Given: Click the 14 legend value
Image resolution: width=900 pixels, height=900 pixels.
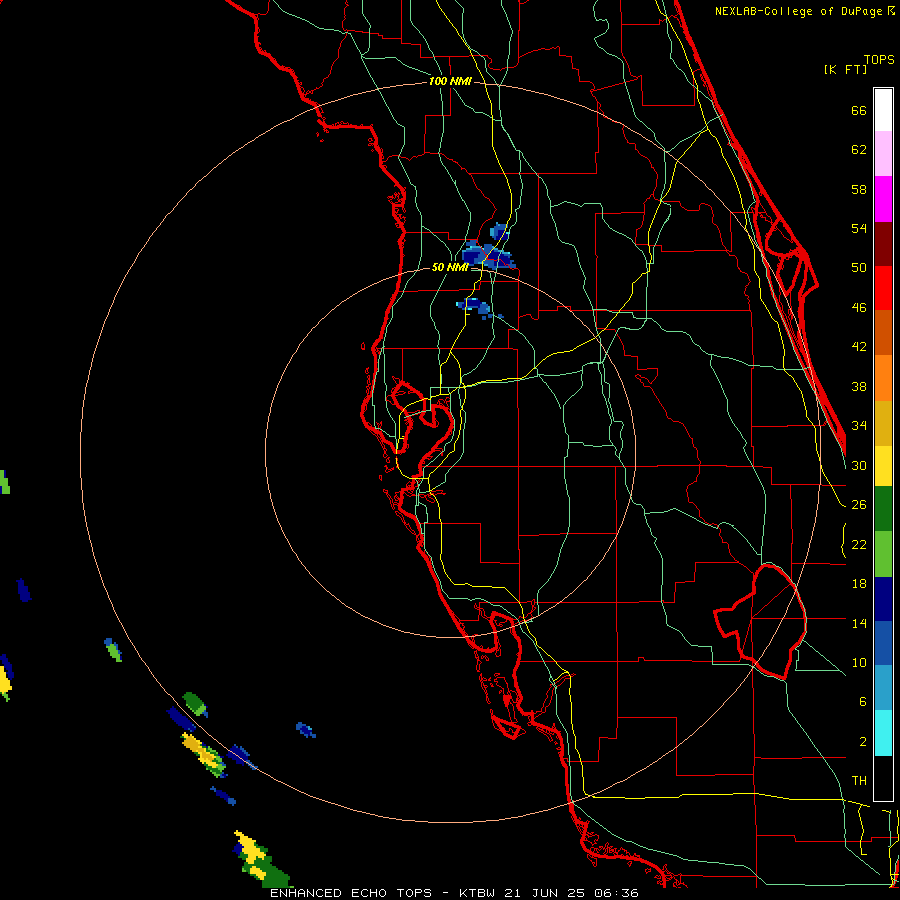Looking at the screenshot, I should coord(859,623).
